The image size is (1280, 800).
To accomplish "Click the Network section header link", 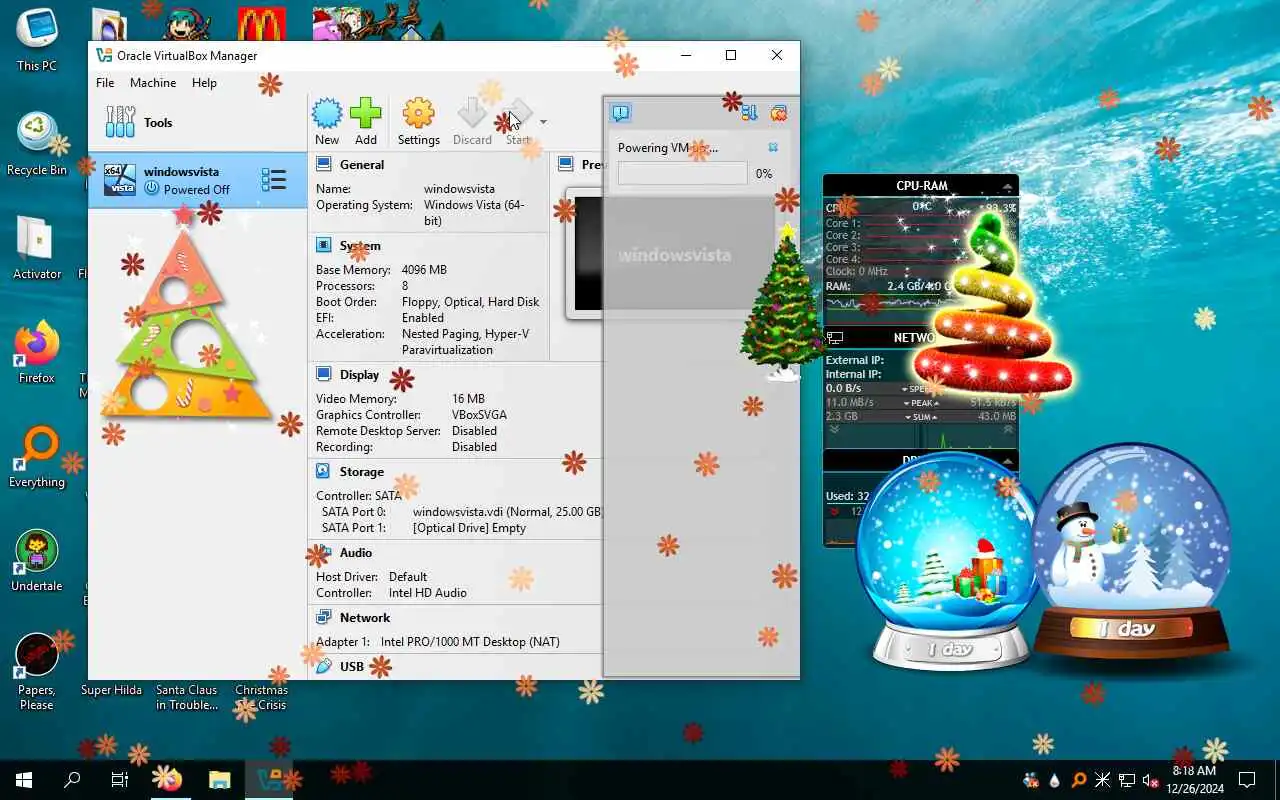I will [364, 617].
